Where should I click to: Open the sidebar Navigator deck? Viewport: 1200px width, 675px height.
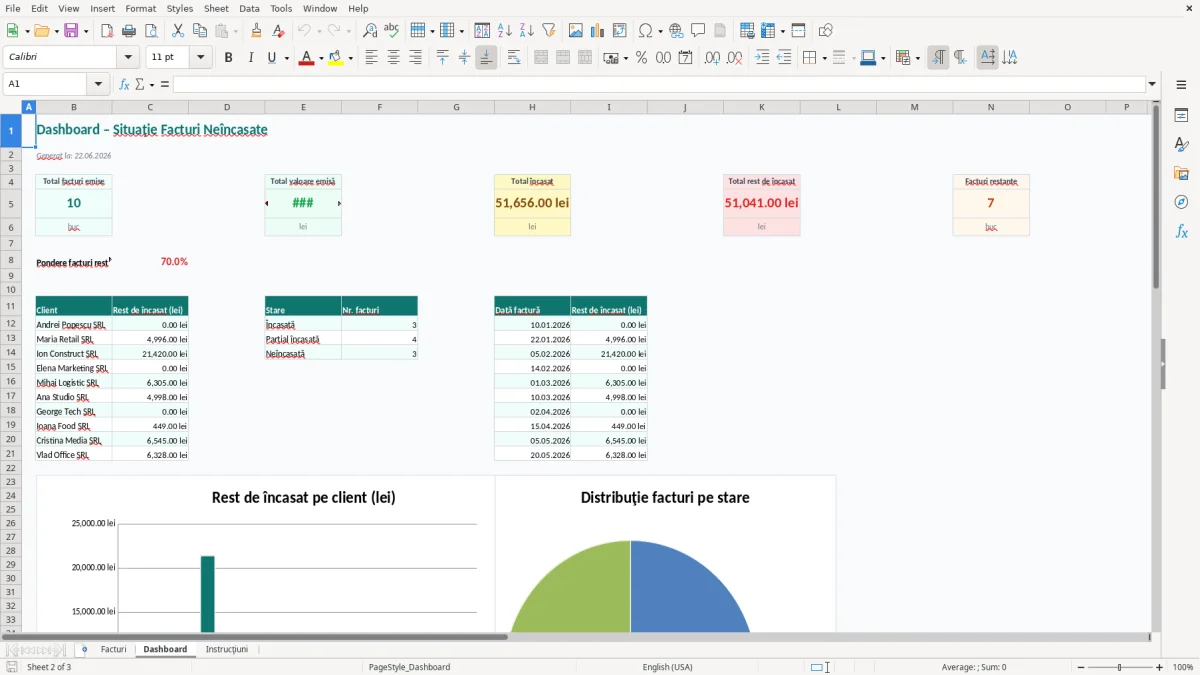click(1181, 202)
